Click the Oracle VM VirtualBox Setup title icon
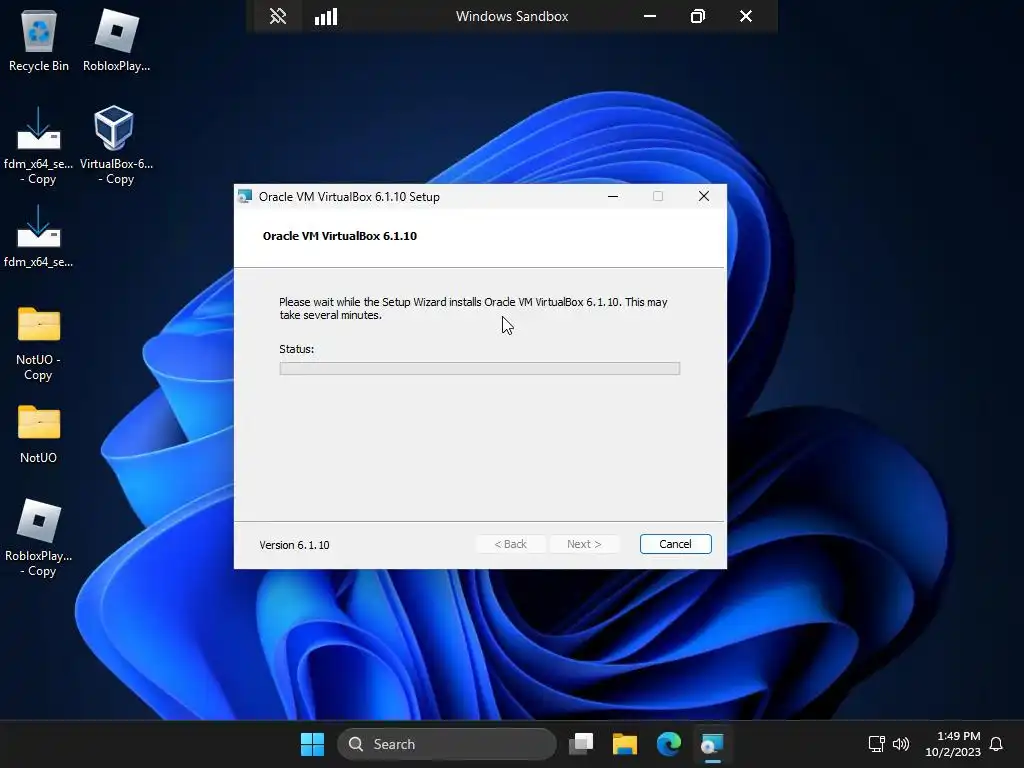Image resolution: width=1024 pixels, height=768 pixels. [x=245, y=196]
